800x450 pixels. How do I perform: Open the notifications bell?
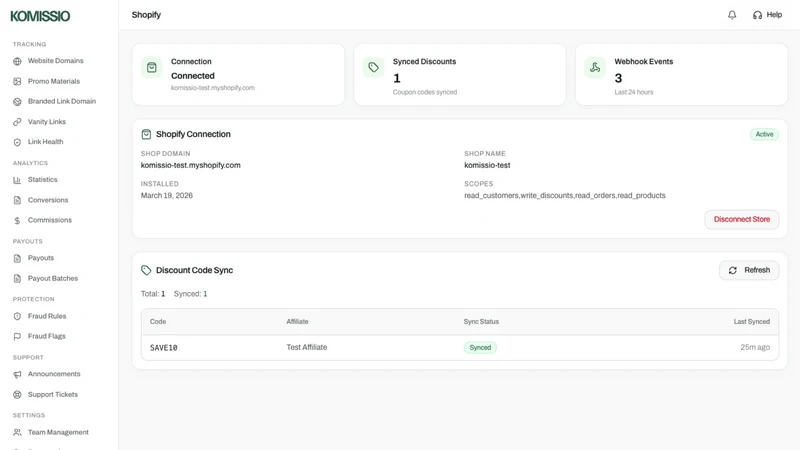(732, 15)
